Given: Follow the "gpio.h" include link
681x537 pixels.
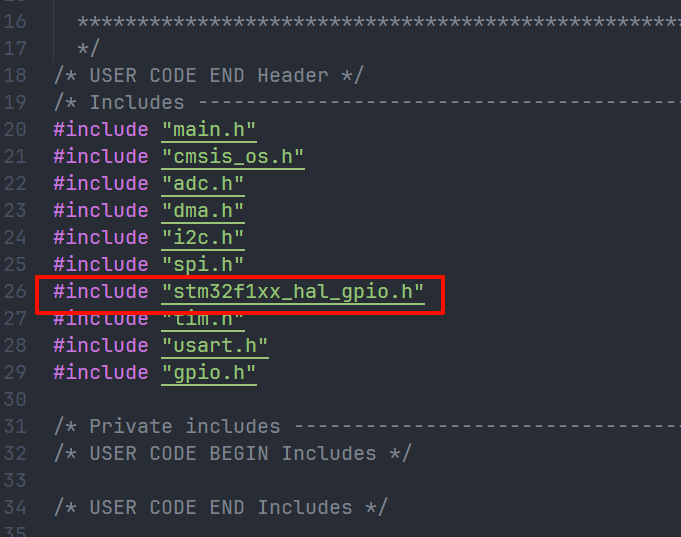Looking at the screenshot, I should [208, 372].
